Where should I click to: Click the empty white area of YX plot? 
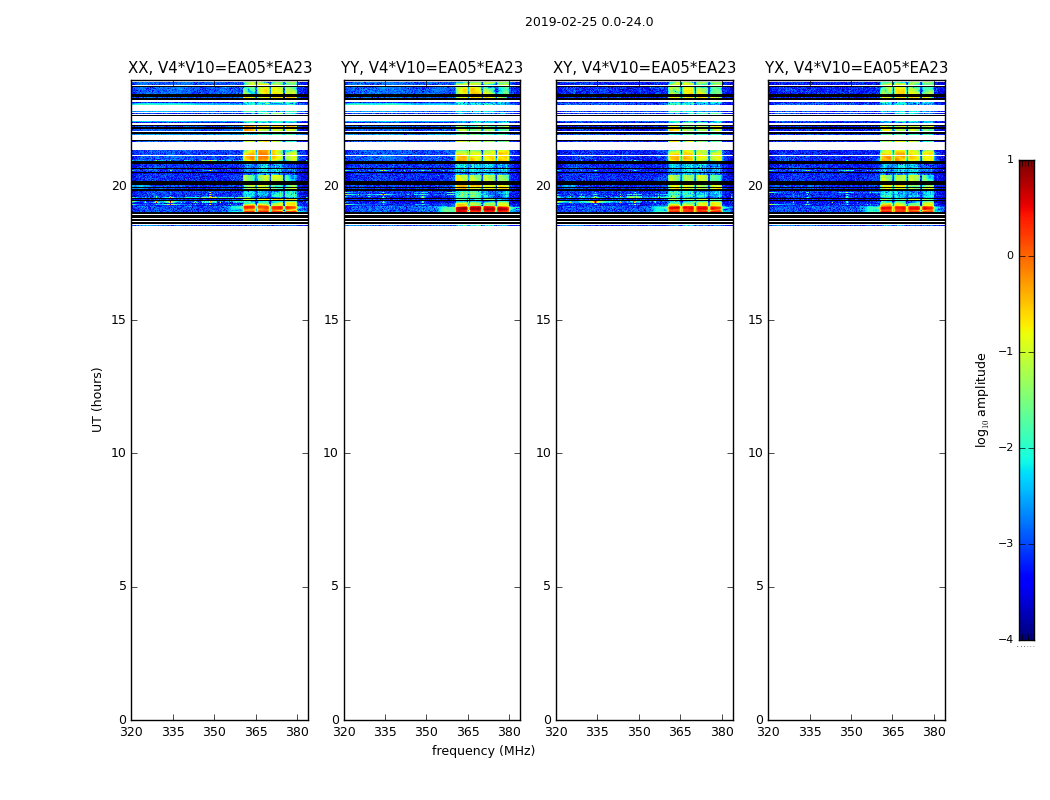tap(856, 450)
